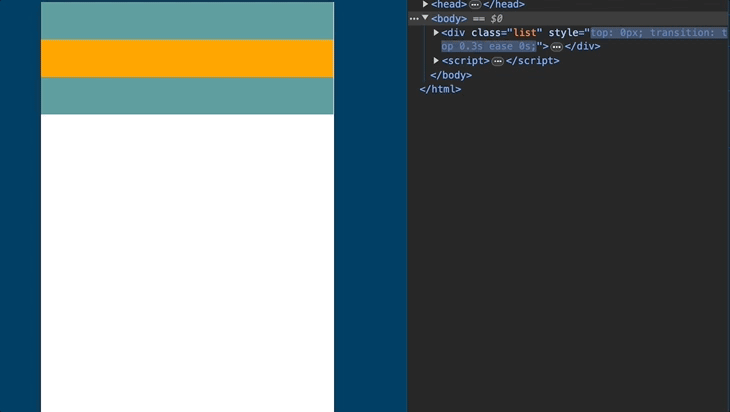Click the $0 console reference text
Viewport: 730px width, 412px height.
coord(496,19)
